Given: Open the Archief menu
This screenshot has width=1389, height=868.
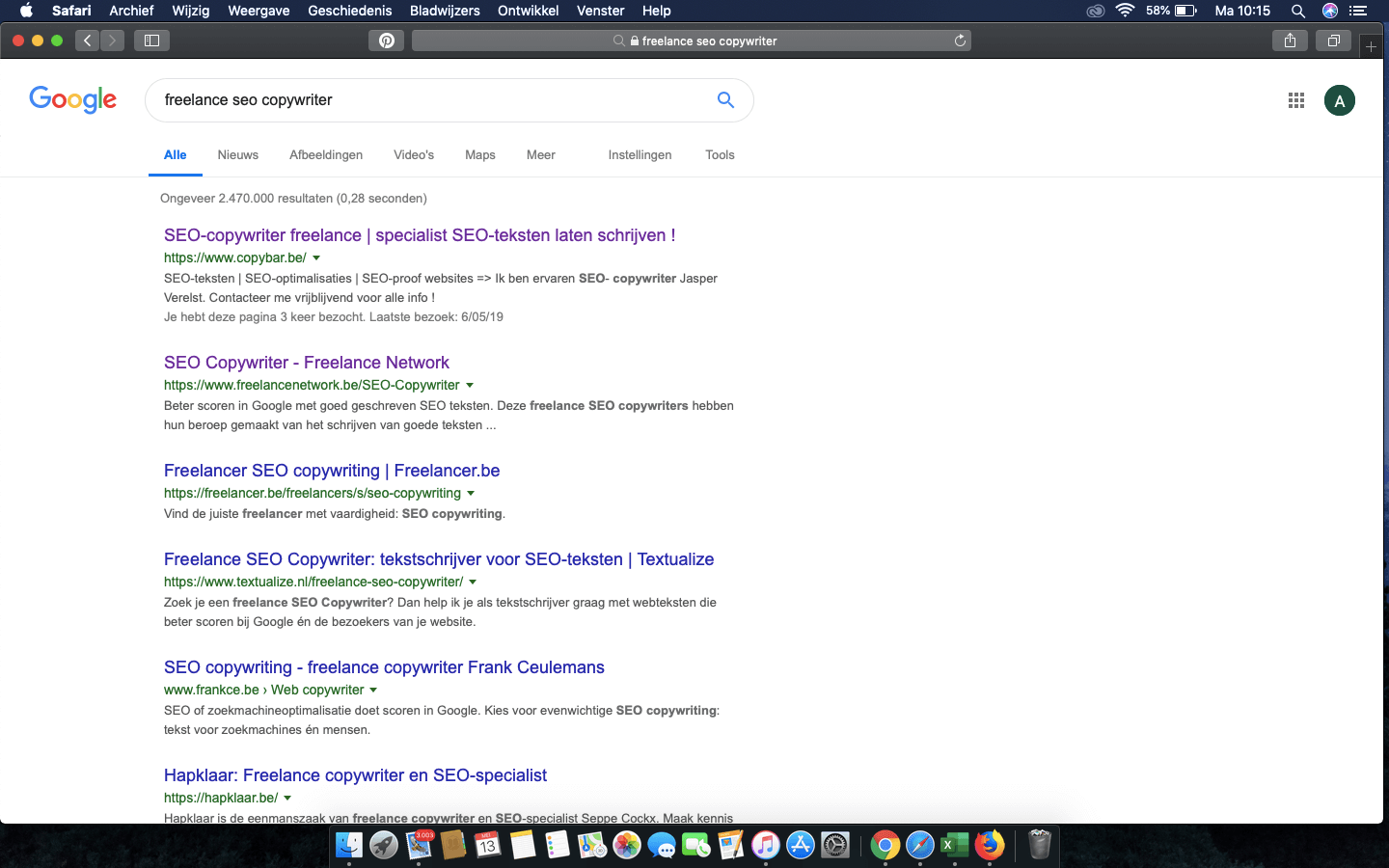Looking at the screenshot, I should [x=131, y=11].
